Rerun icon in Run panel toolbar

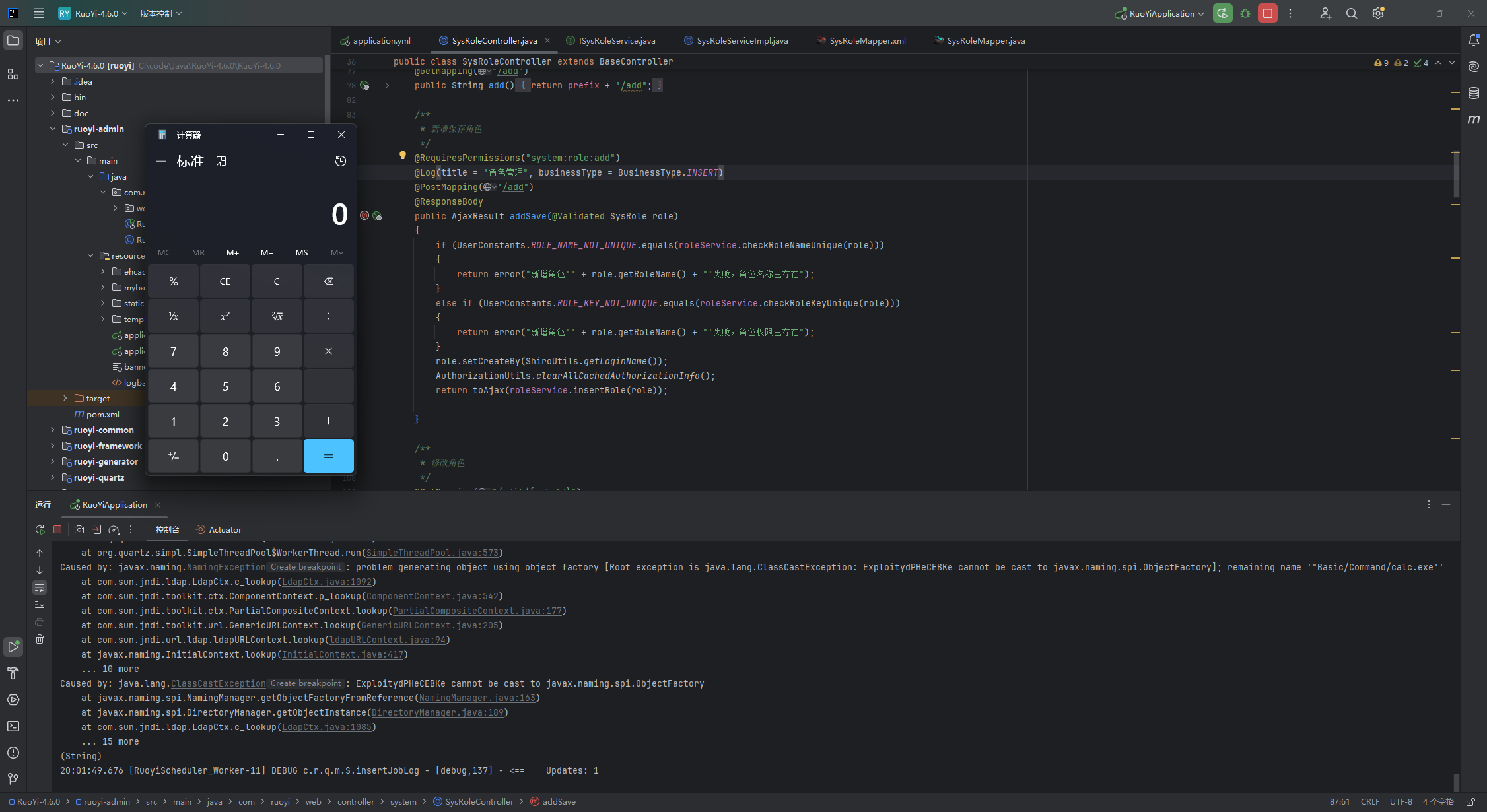pyautogui.click(x=40, y=529)
